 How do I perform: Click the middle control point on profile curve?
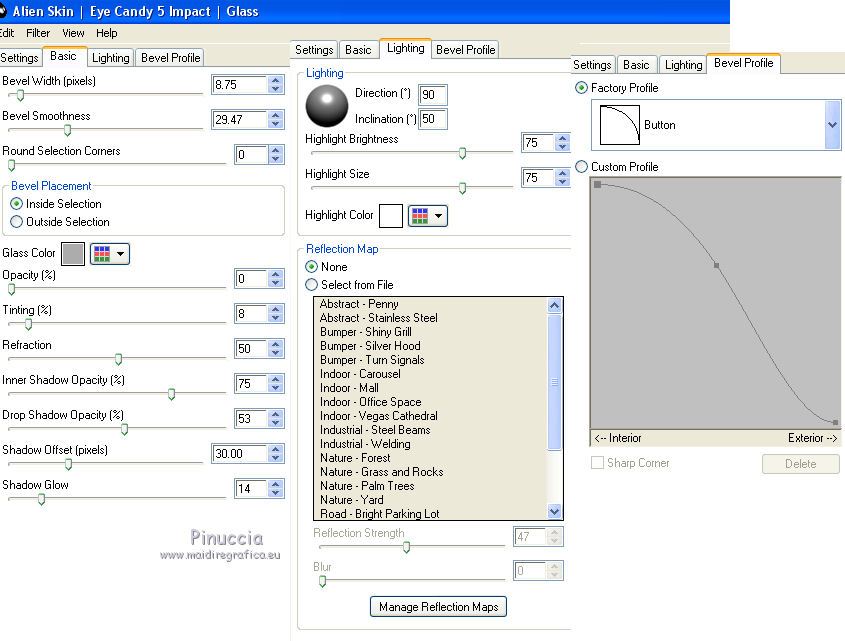click(x=716, y=265)
